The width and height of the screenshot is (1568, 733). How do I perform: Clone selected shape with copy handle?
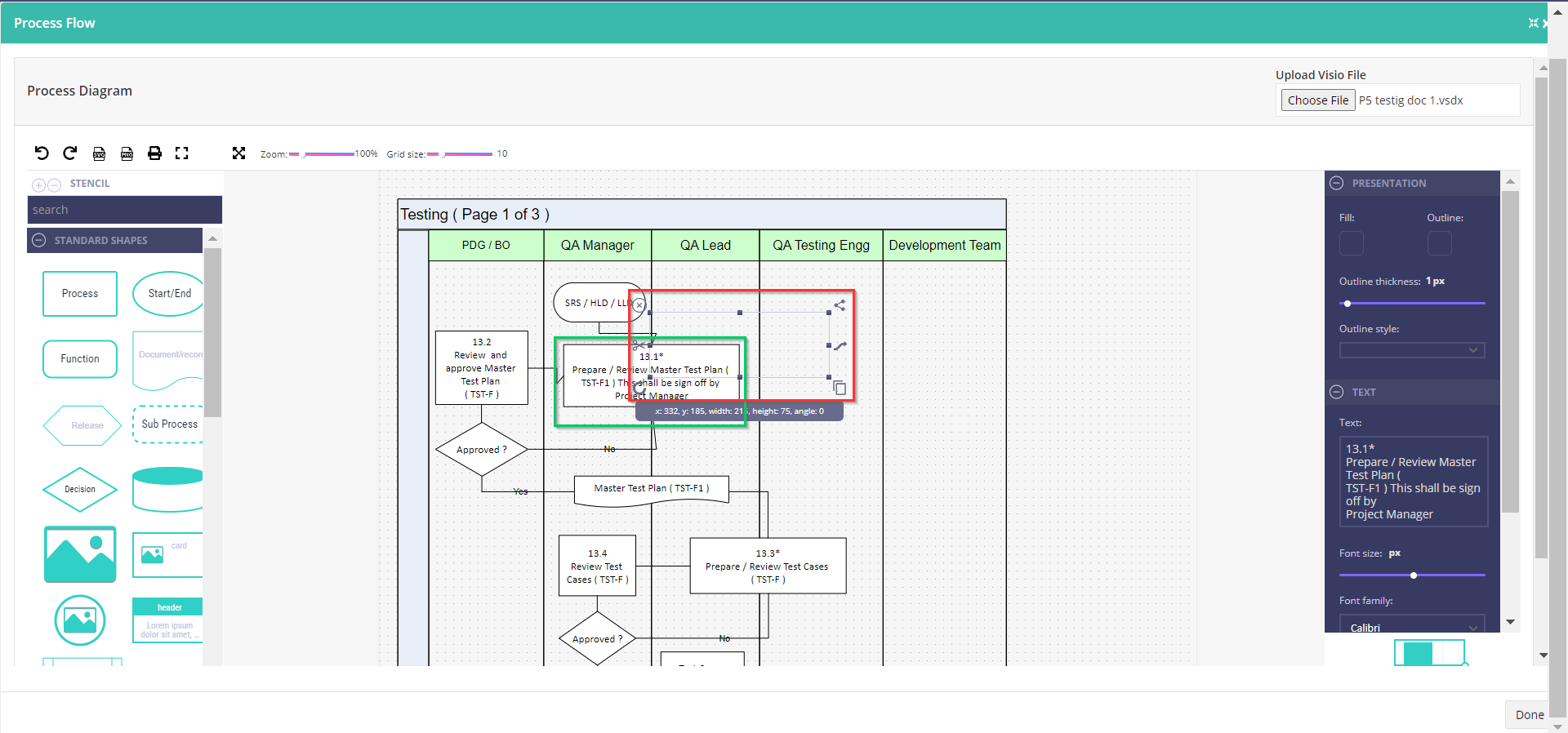pyautogui.click(x=840, y=388)
